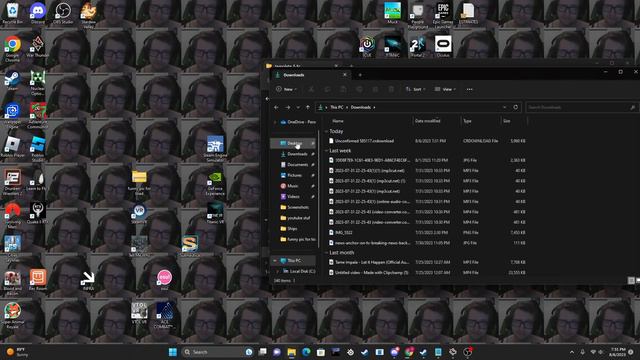640x360 pixels.
Task: Open the Recycle Bin desktop icon
Action: pyautogui.click(x=12, y=13)
